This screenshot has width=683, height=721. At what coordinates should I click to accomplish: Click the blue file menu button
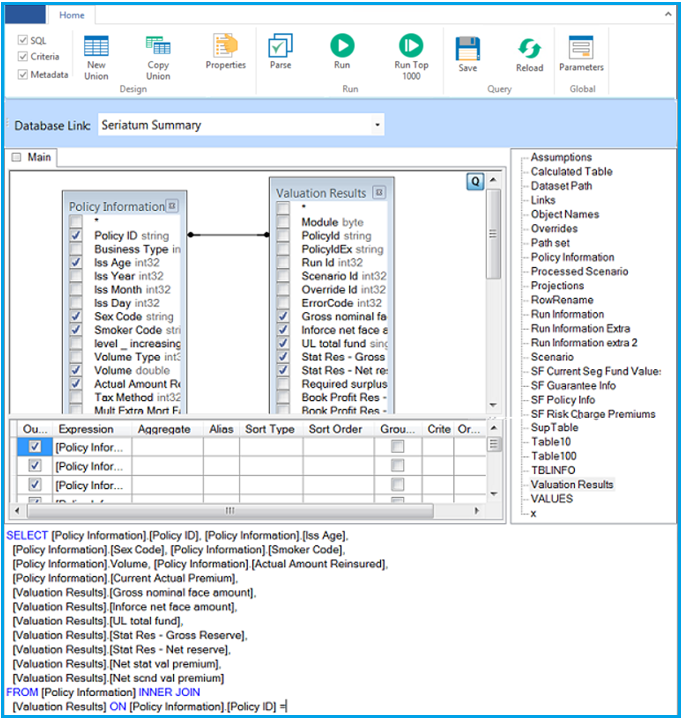25,14
